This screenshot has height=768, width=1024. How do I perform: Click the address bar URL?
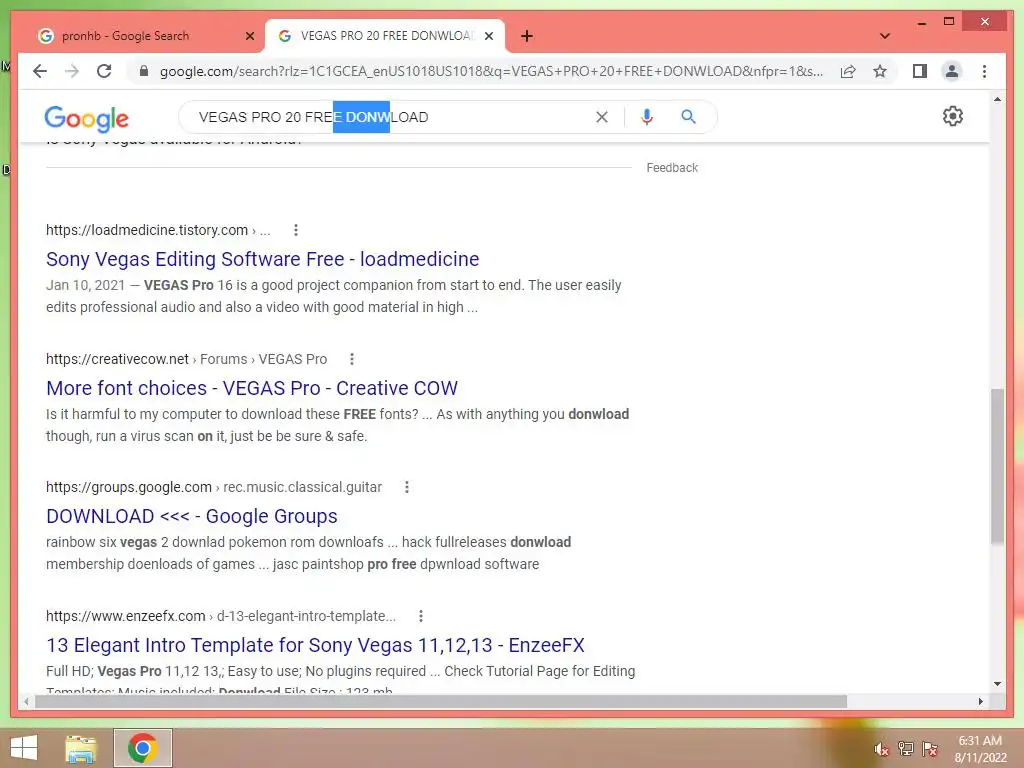[491, 71]
